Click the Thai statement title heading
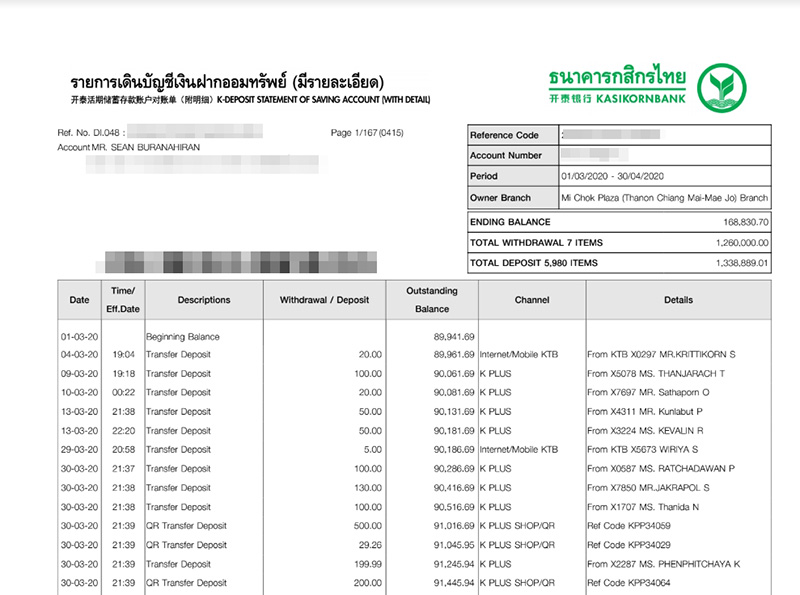Image resolution: width=800 pixels, height=595 pixels. [227, 82]
